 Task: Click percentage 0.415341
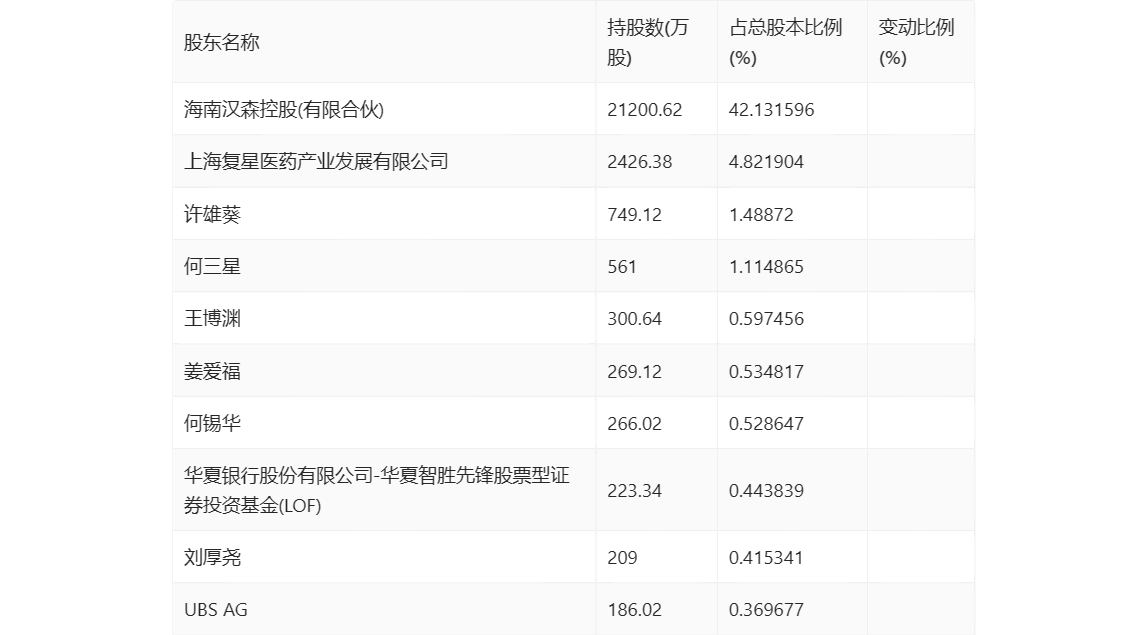click(766, 557)
